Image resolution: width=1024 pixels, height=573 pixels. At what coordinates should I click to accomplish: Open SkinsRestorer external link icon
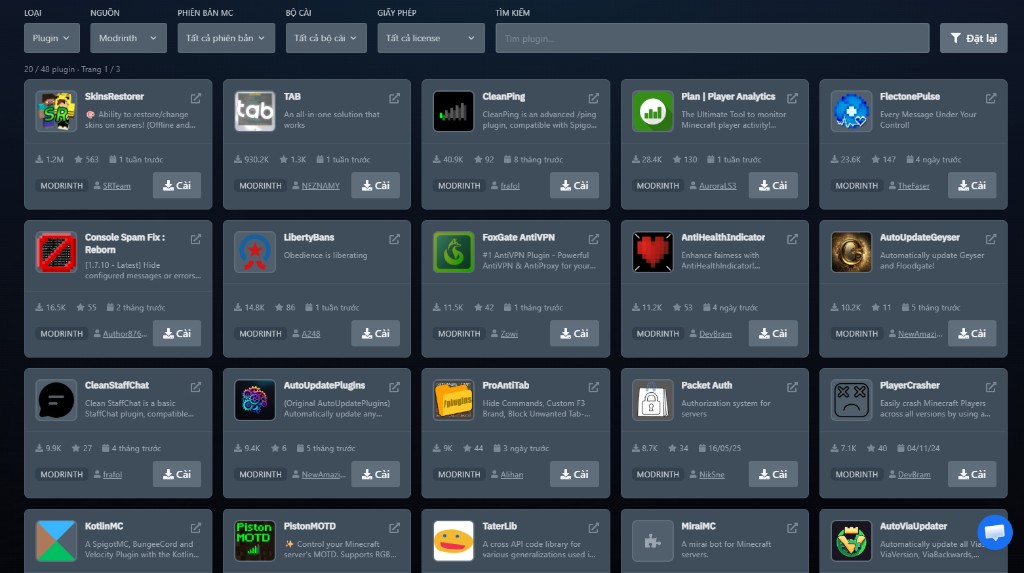[195, 98]
